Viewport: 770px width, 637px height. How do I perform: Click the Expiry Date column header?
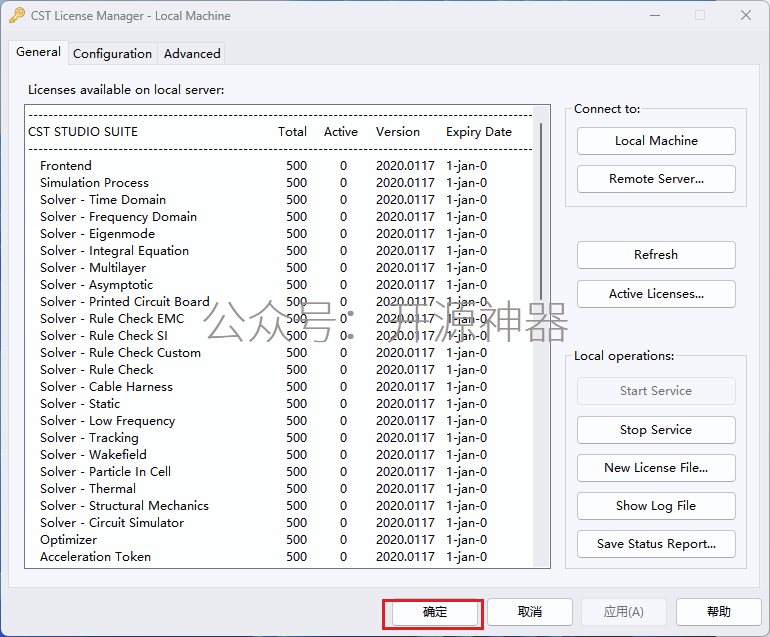pyautogui.click(x=479, y=132)
